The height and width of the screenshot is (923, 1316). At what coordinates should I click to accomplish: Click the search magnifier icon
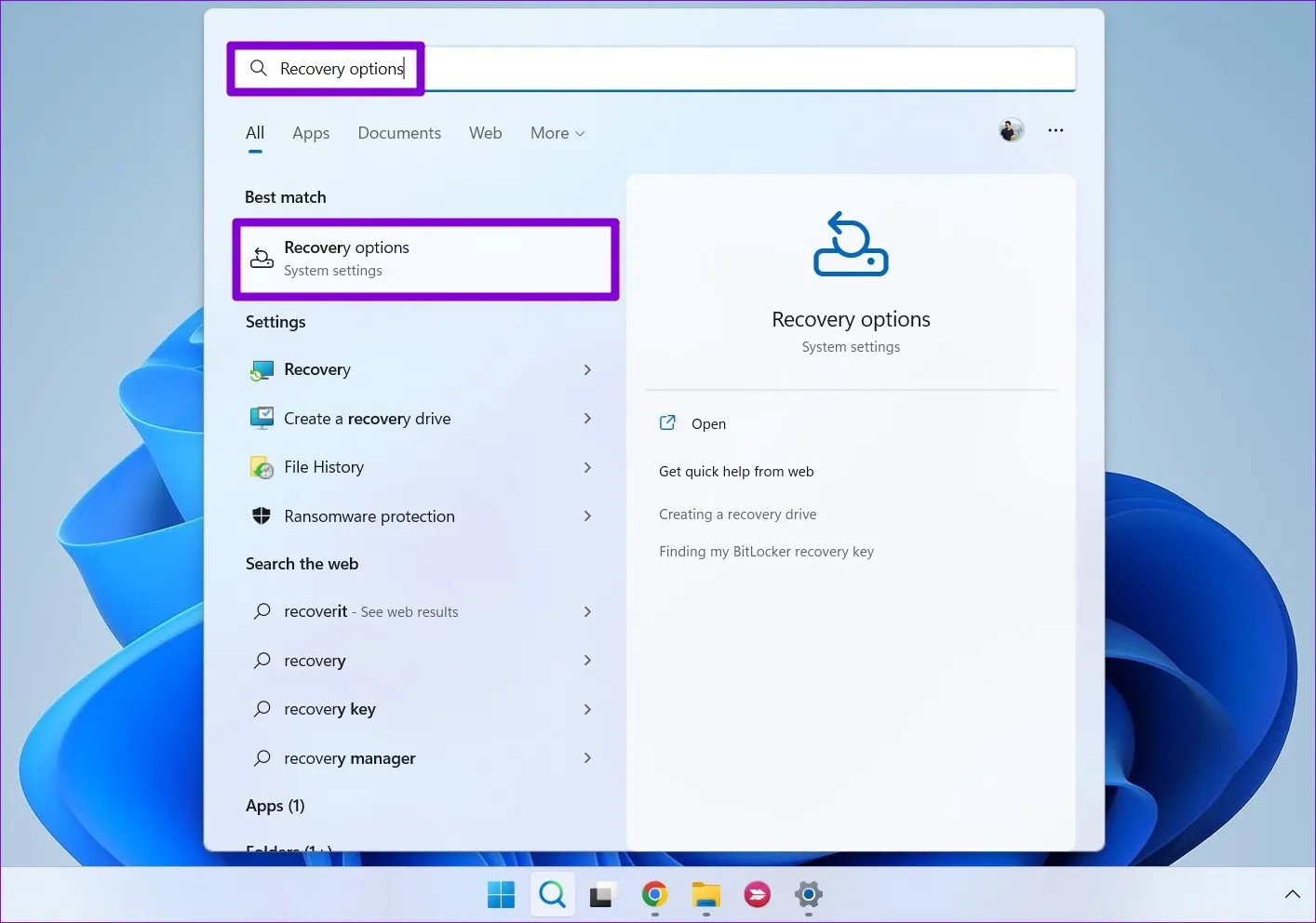coord(552,894)
